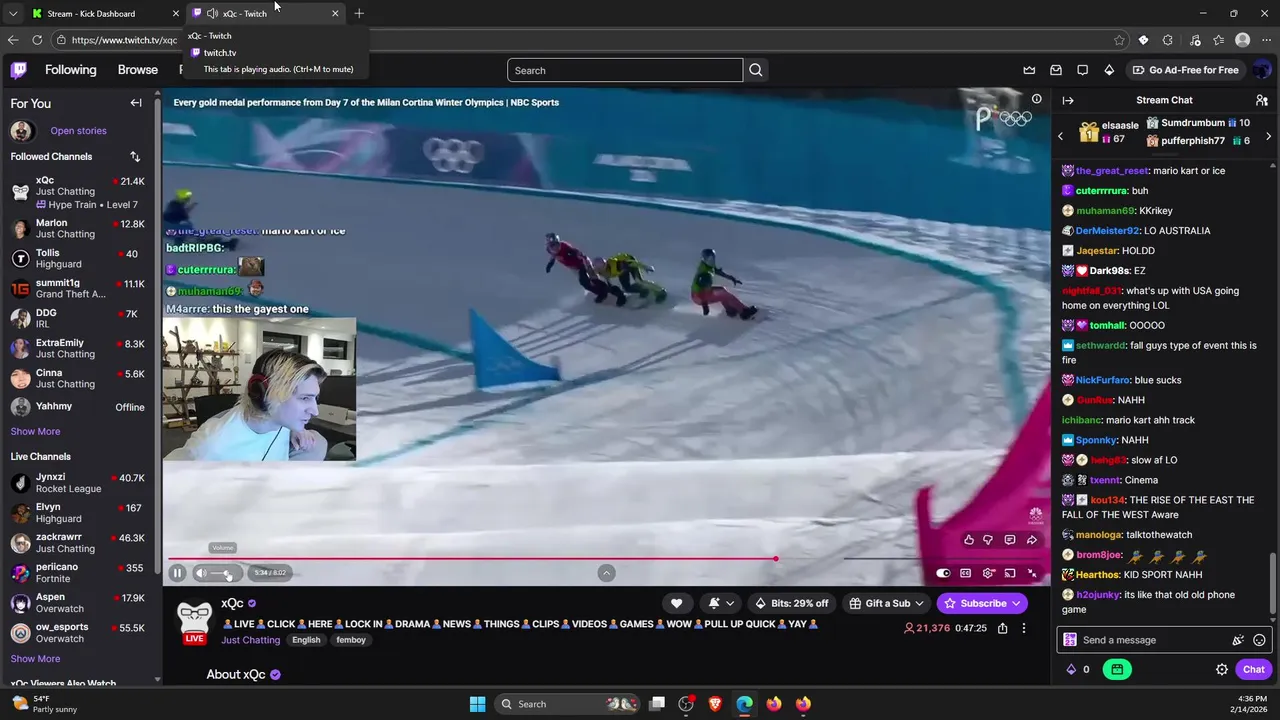Pause the stream video

pyautogui.click(x=177, y=573)
